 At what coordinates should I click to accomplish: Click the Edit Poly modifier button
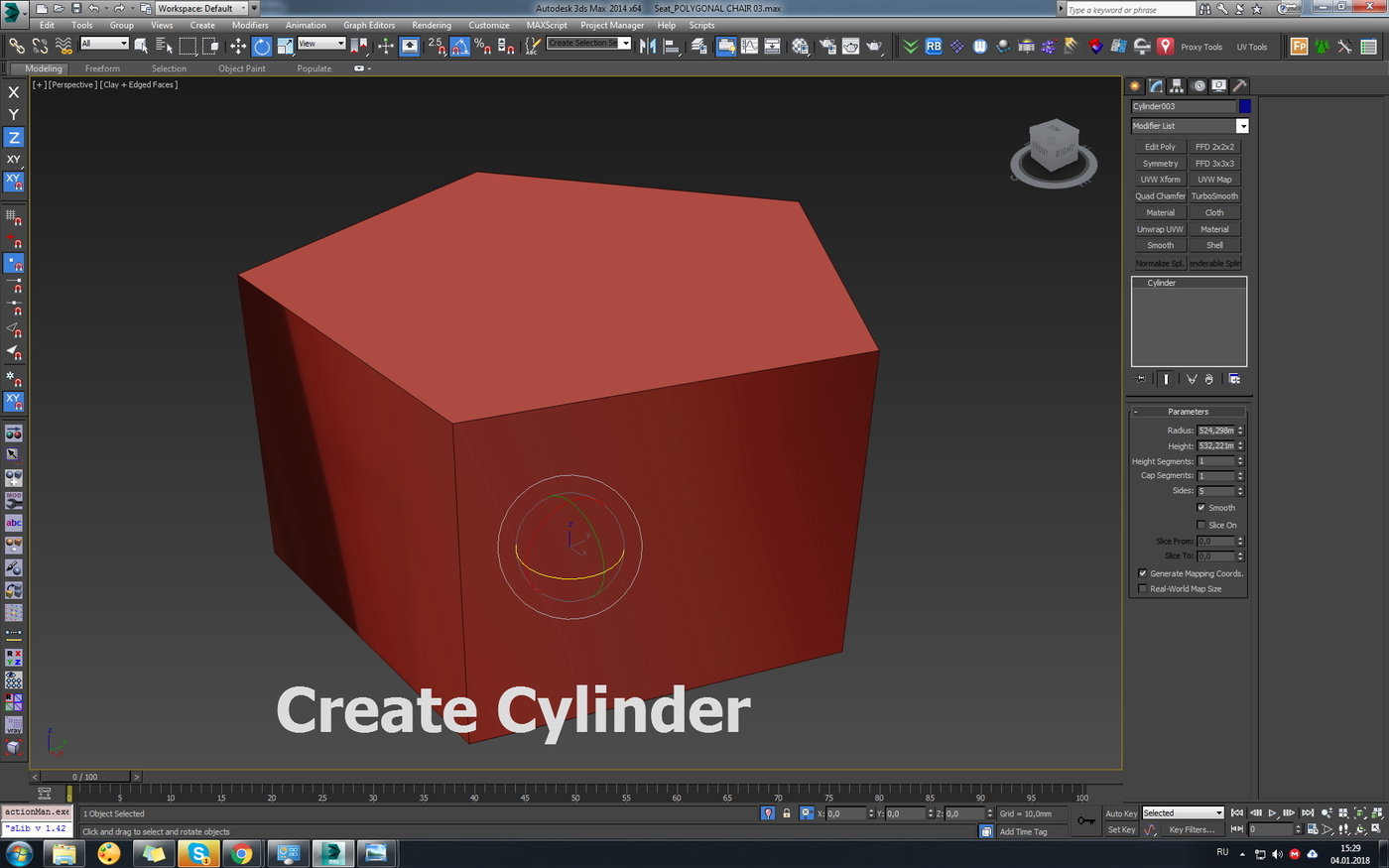click(1160, 147)
